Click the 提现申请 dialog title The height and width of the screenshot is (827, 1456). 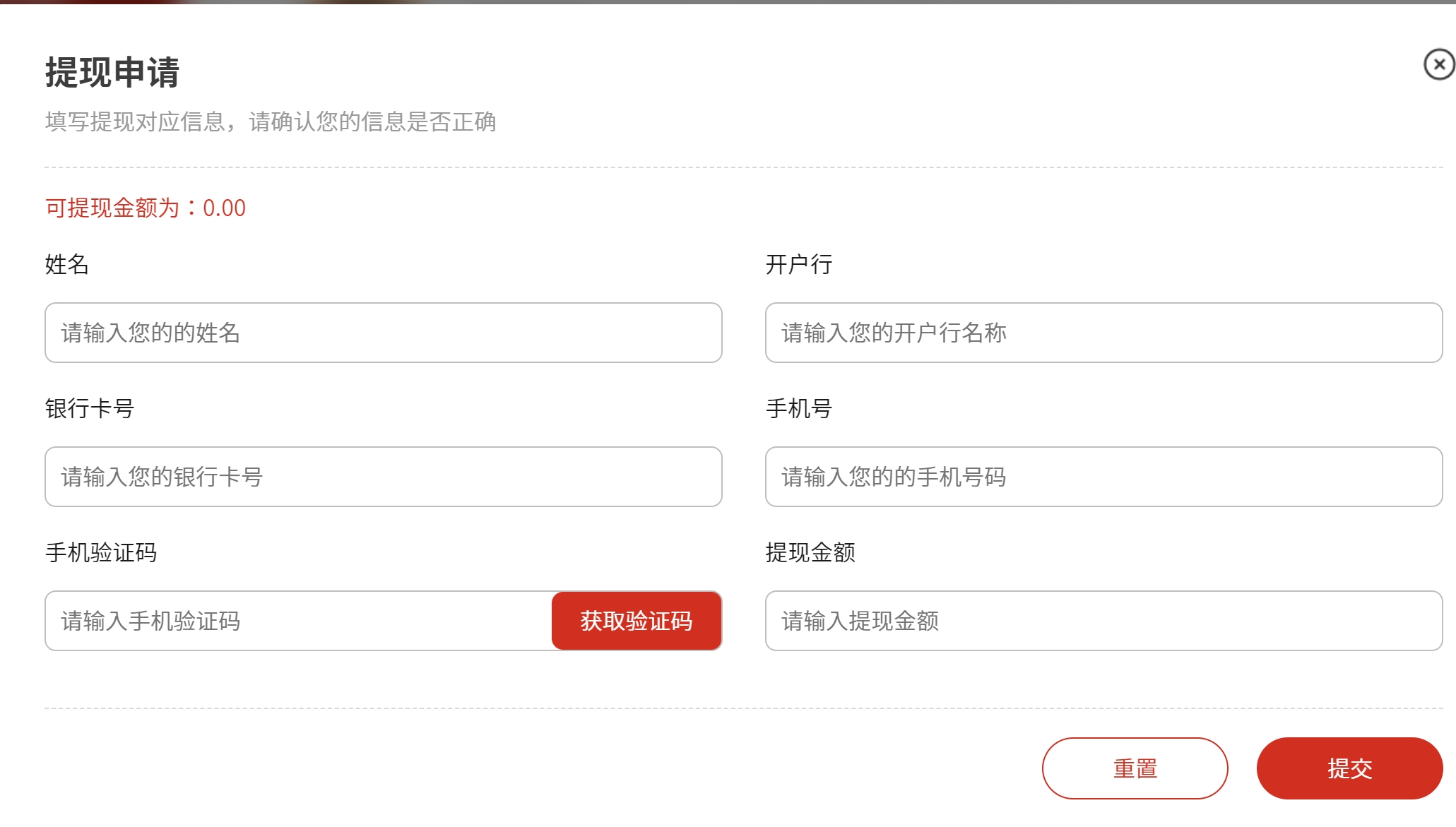tap(112, 72)
